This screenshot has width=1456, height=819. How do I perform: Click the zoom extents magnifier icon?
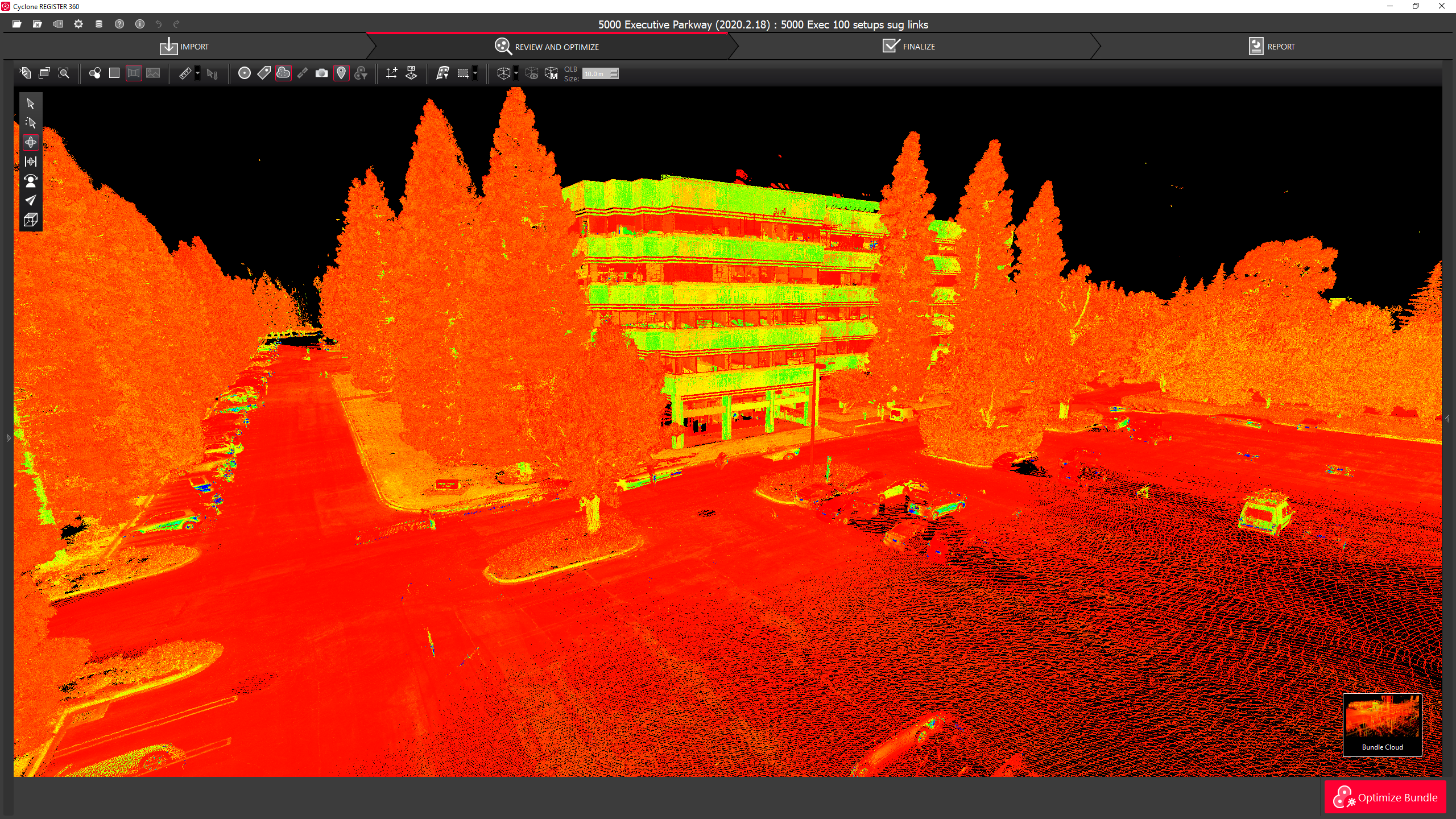coord(64,73)
